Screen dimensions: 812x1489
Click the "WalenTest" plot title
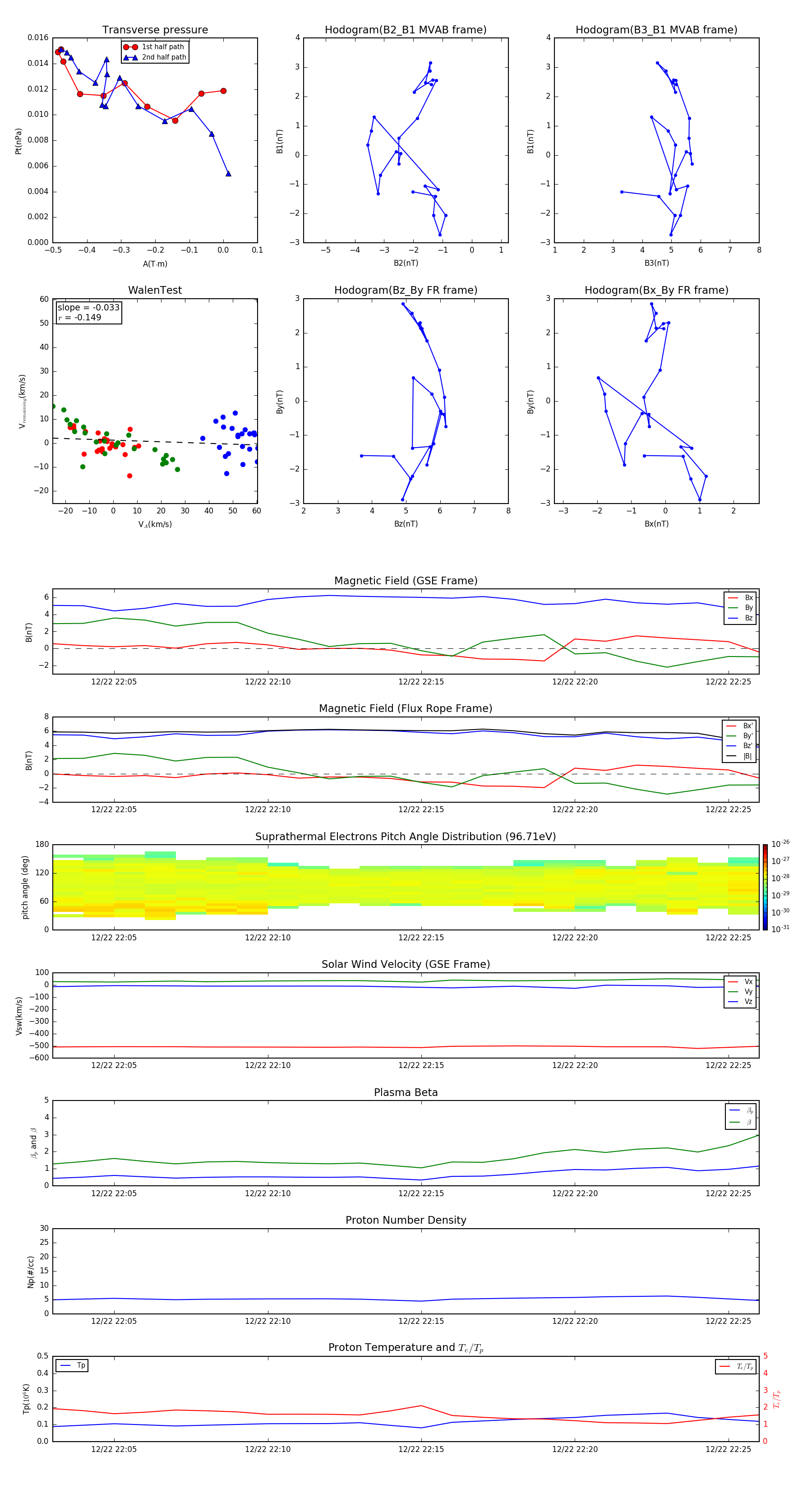click(155, 290)
